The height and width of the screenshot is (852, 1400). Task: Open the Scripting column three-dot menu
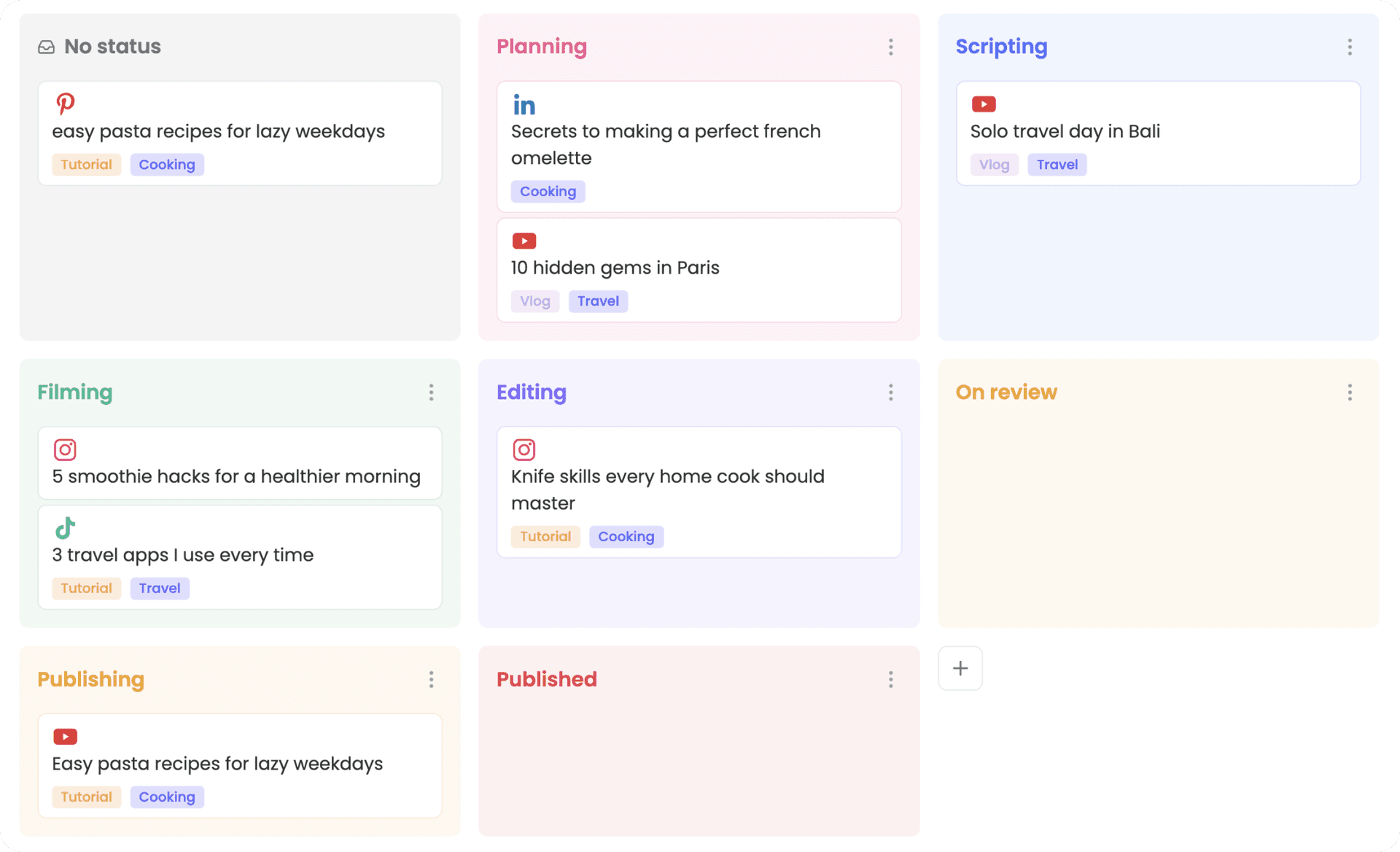point(1350,47)
